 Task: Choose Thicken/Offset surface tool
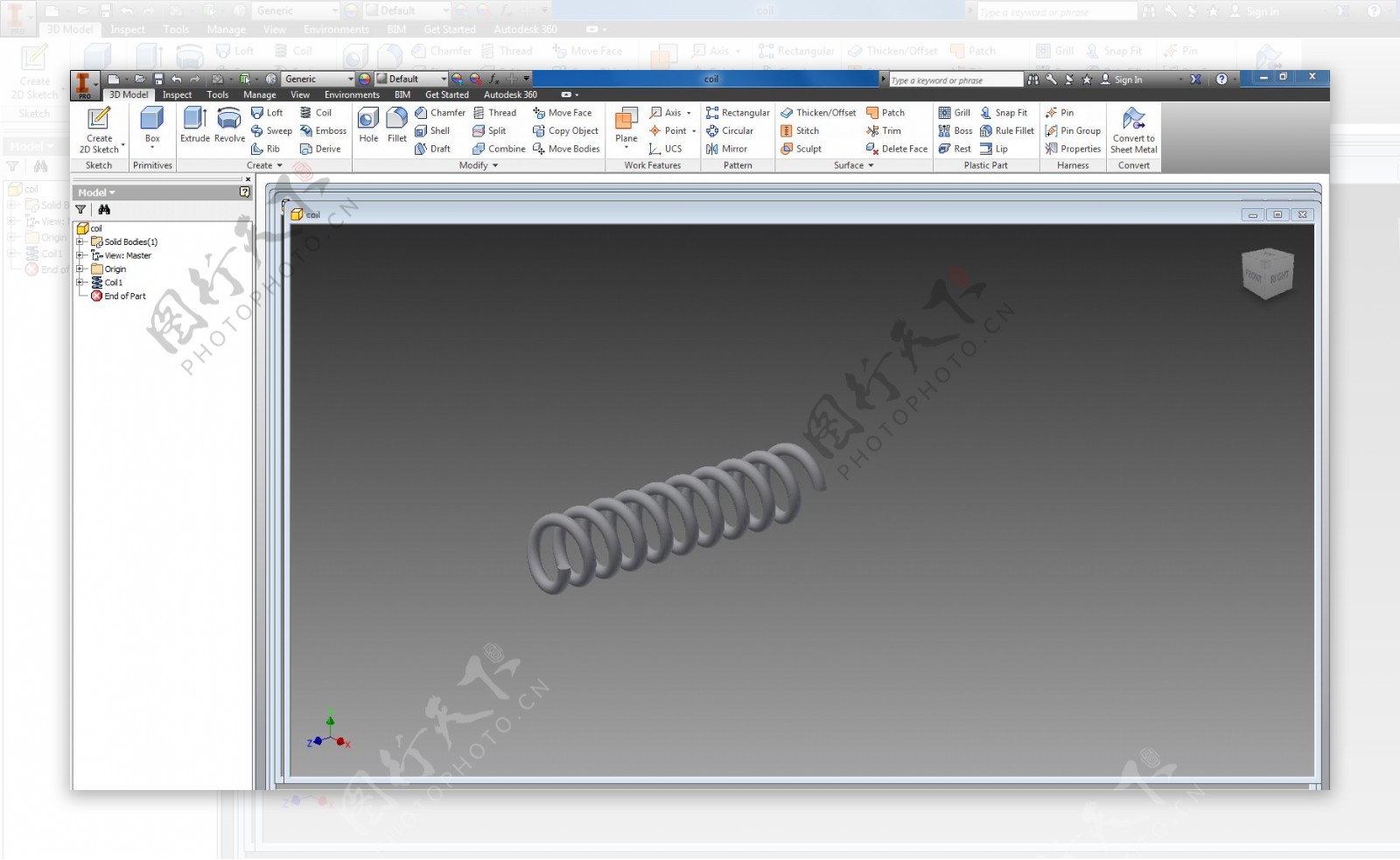[x=818, y=113]
